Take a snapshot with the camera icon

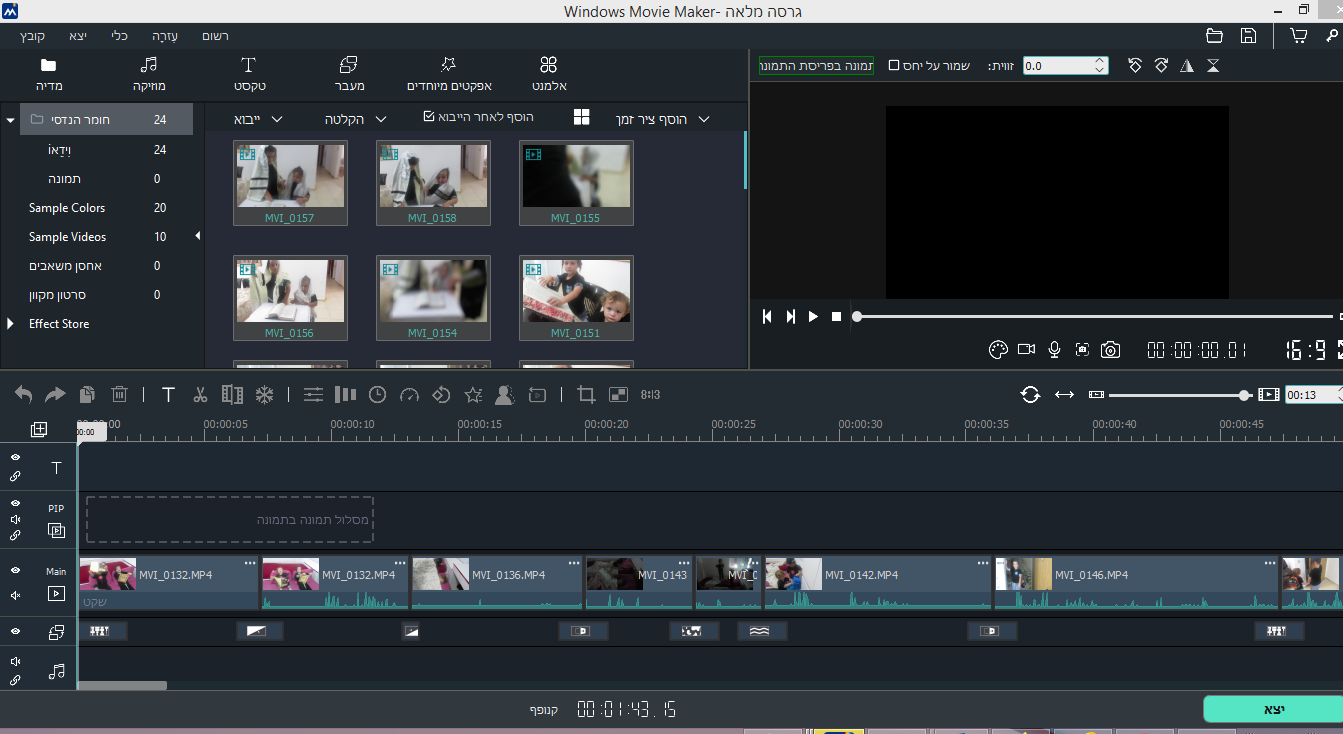click(1110, 349)
